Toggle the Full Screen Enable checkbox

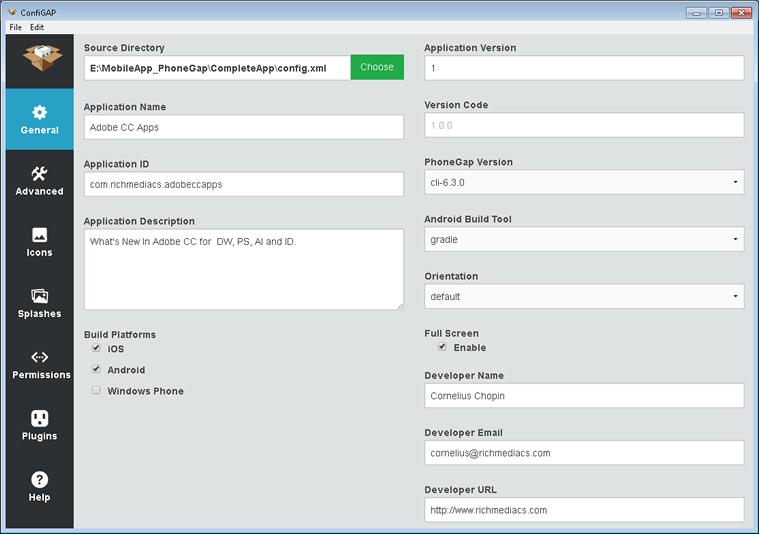tap(442, 347)
